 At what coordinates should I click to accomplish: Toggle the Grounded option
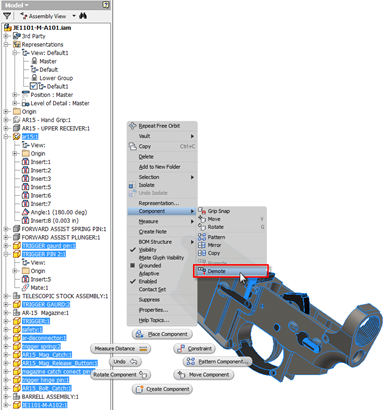162,266
